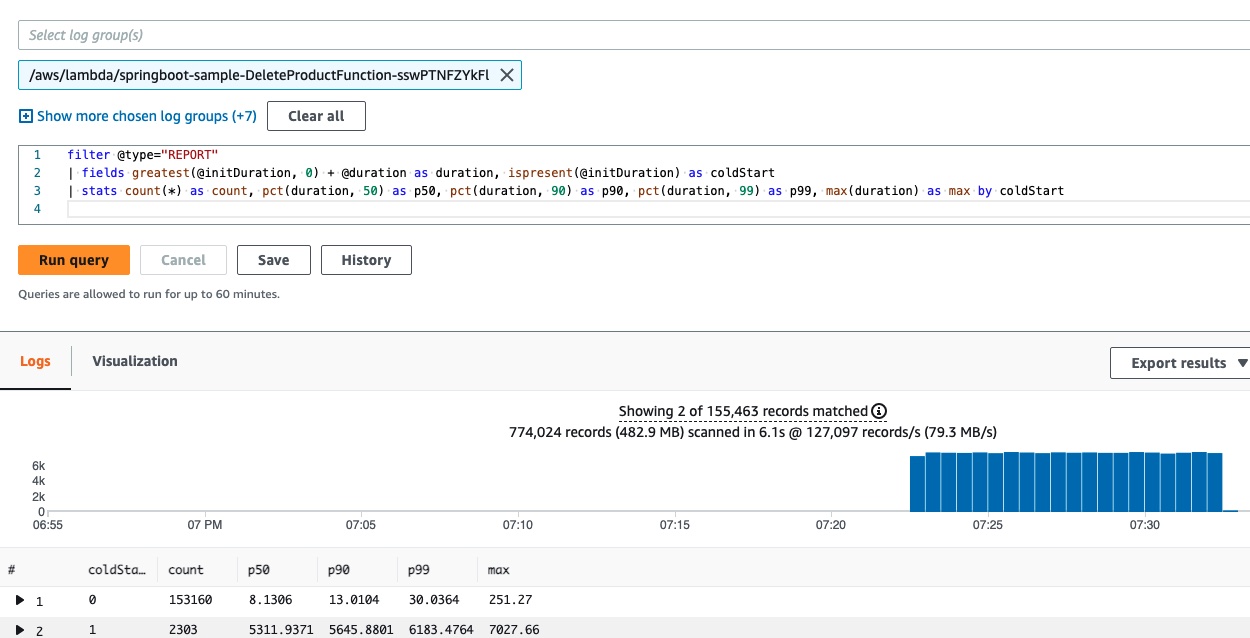Image resolution: width=1250 pixels, height=638 pixels.
Task: Save the current query
Action: 273,260
